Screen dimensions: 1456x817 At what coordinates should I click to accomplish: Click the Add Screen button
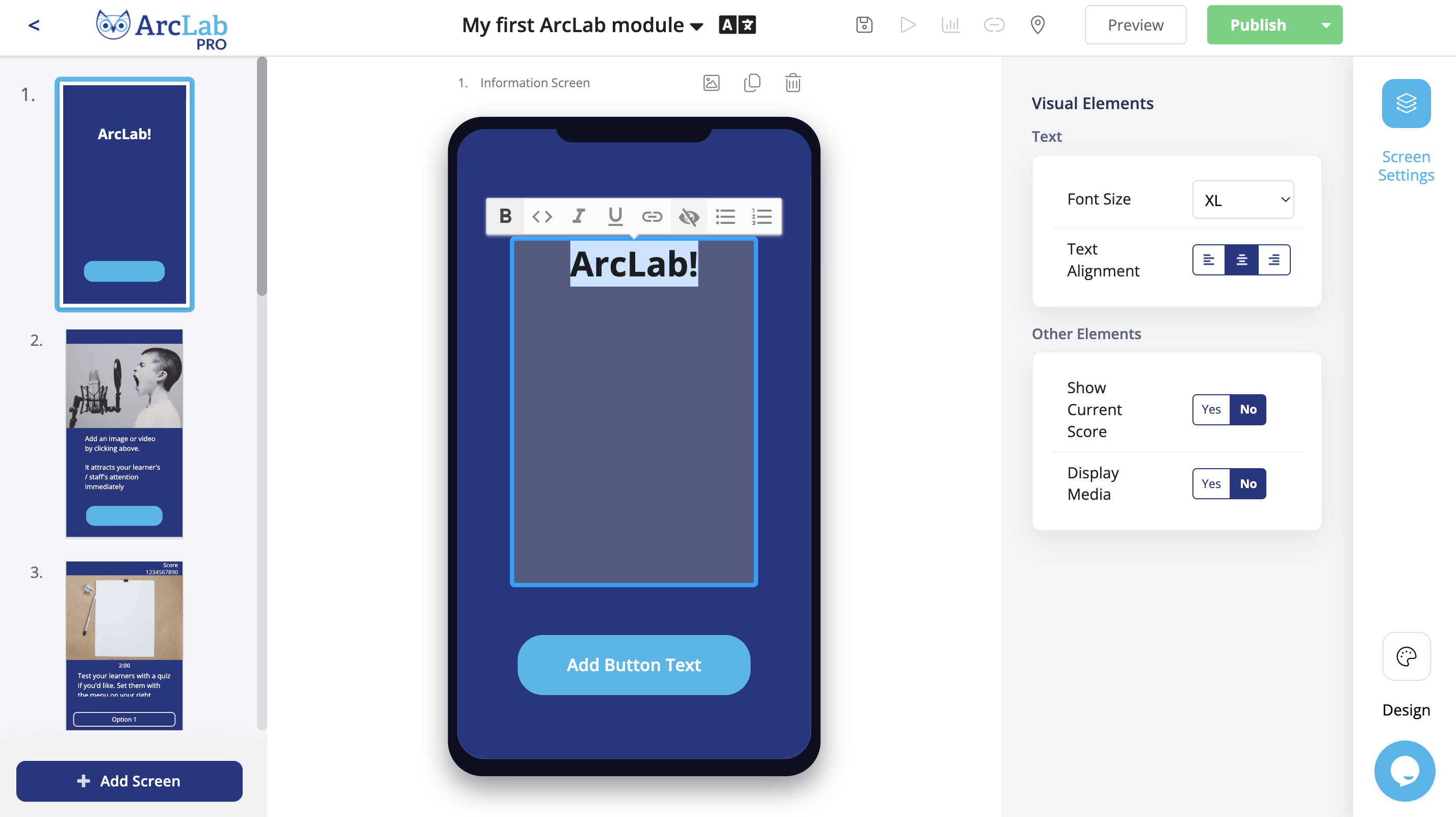tap(129, 781)
